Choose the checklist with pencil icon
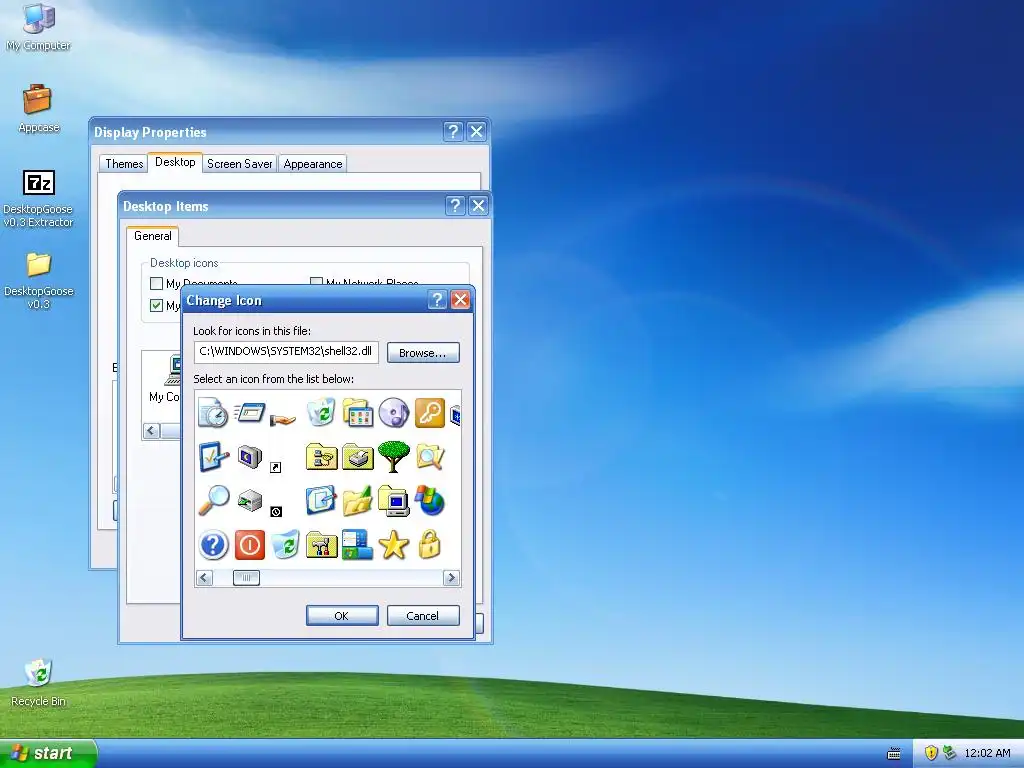1024x768 pixels. point(214,457)
